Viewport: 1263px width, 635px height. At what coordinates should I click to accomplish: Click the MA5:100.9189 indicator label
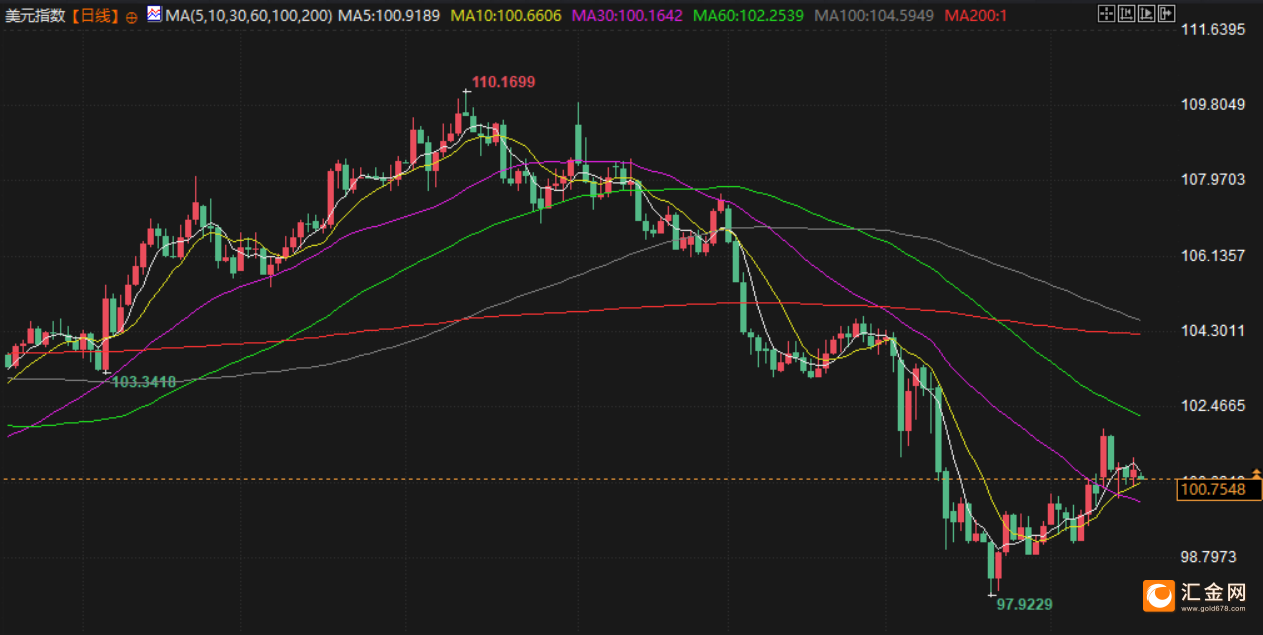point(390,16)
